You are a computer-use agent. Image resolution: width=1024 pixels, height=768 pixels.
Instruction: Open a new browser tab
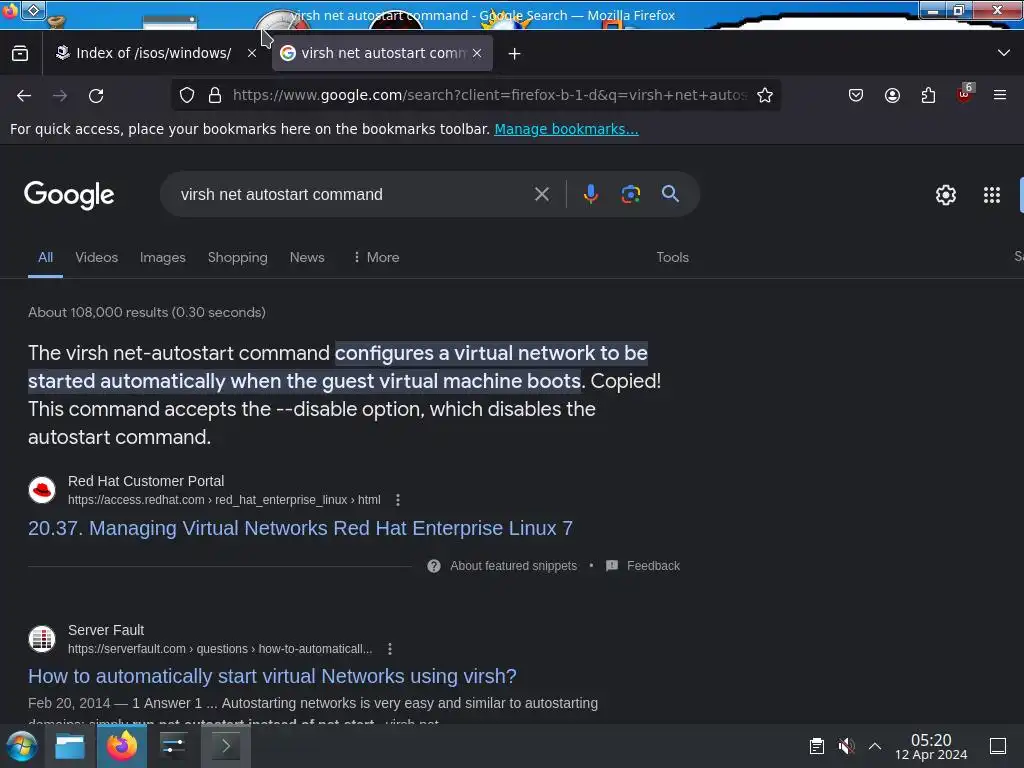[515, 54]
